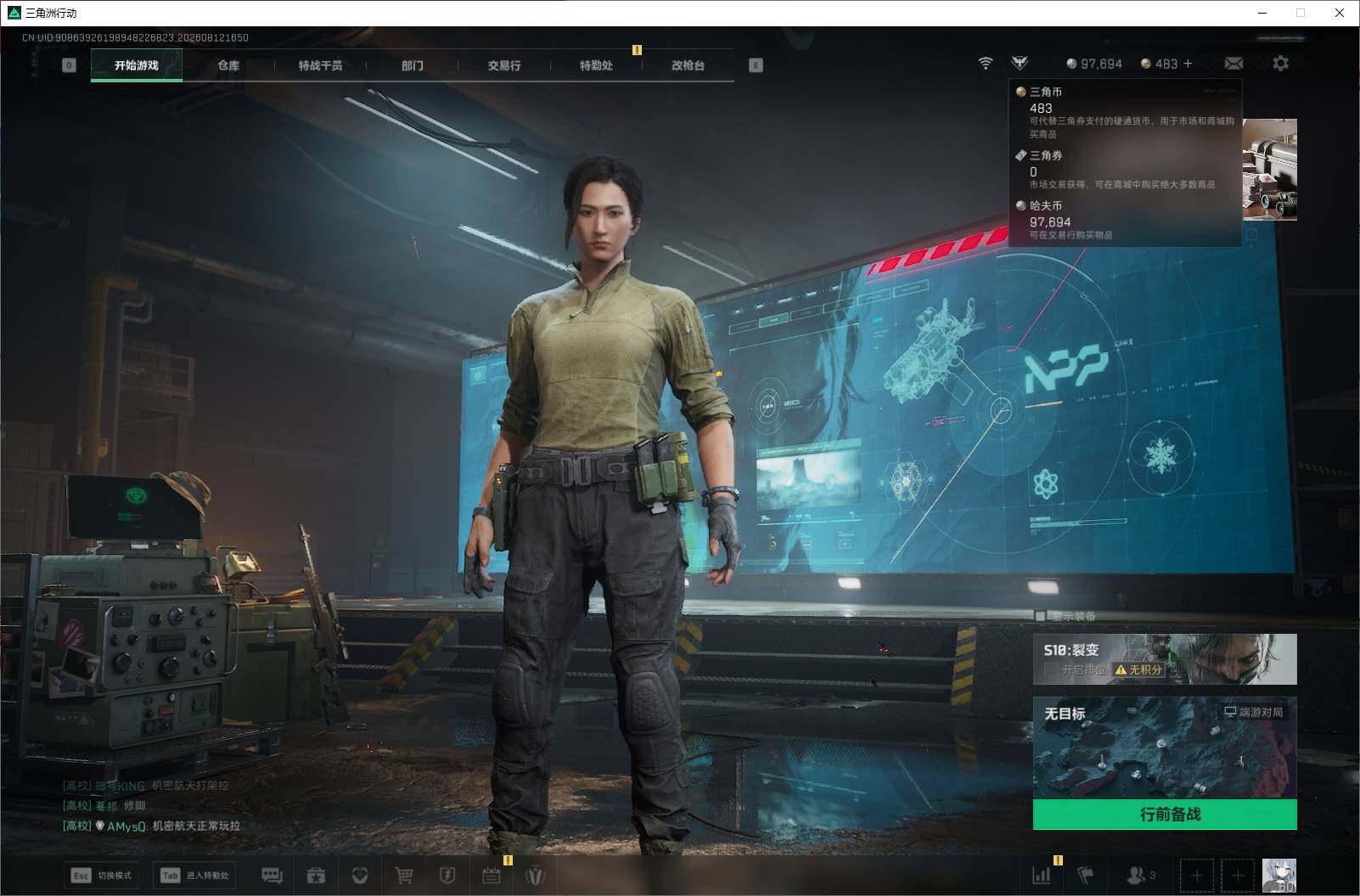Viewport: 1360px width, 896px height.
Task: Switch to the 特勤处 tab
Action: click(x=596, y=65)
